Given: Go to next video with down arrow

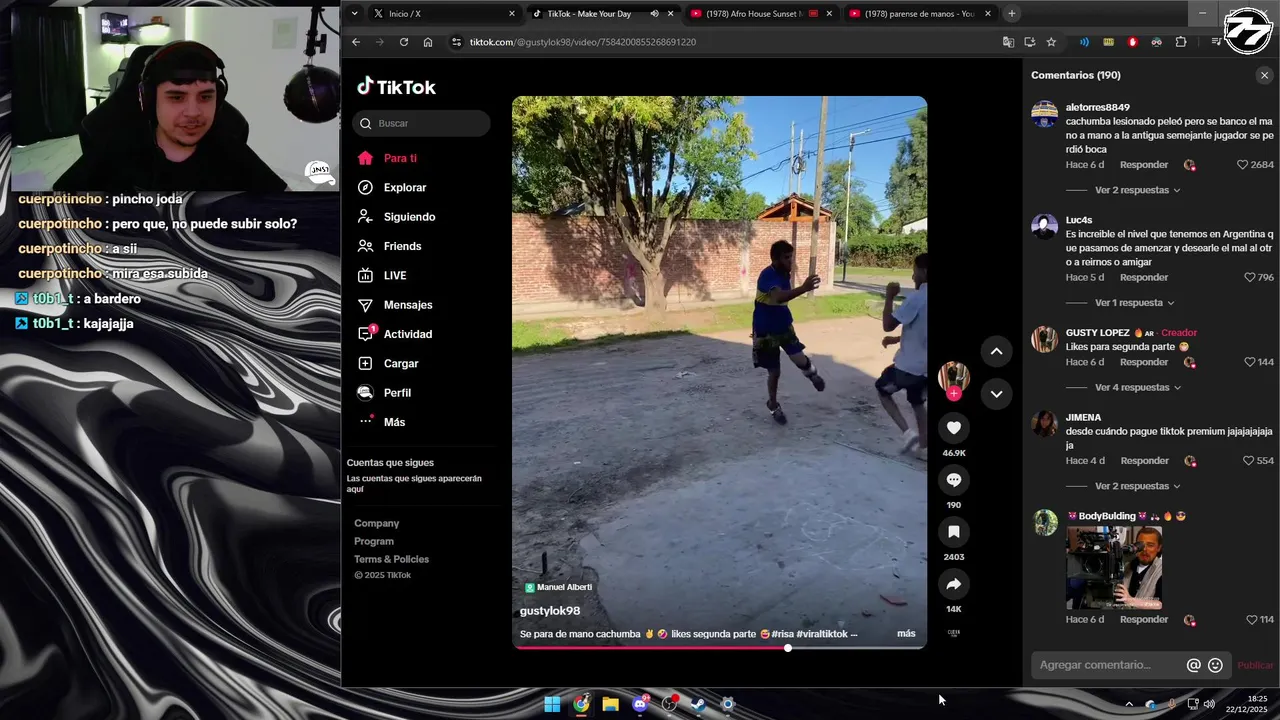Looking at the screenshot, I should point(996,394).
